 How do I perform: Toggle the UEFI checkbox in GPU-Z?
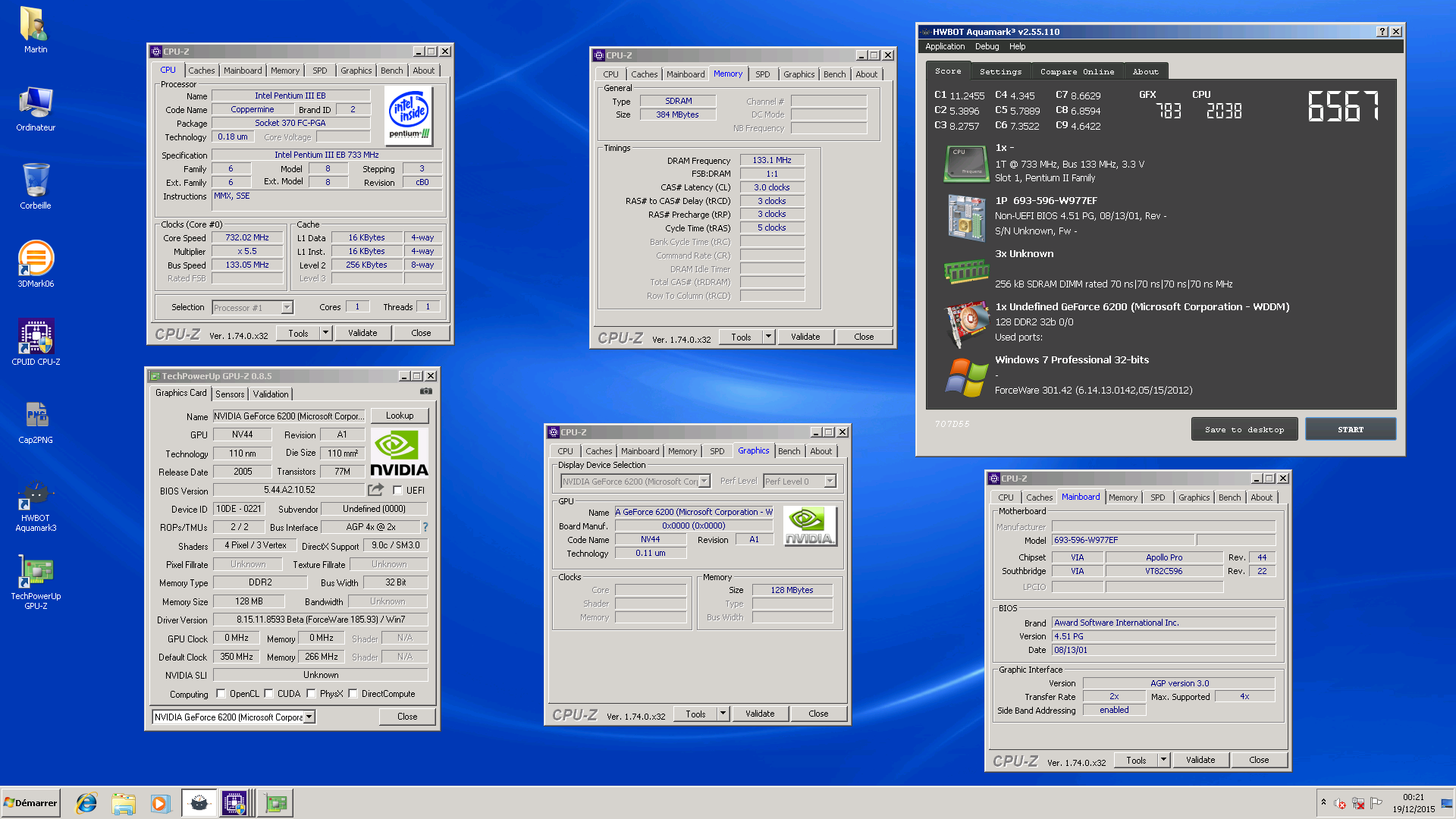tap(397, 490)
